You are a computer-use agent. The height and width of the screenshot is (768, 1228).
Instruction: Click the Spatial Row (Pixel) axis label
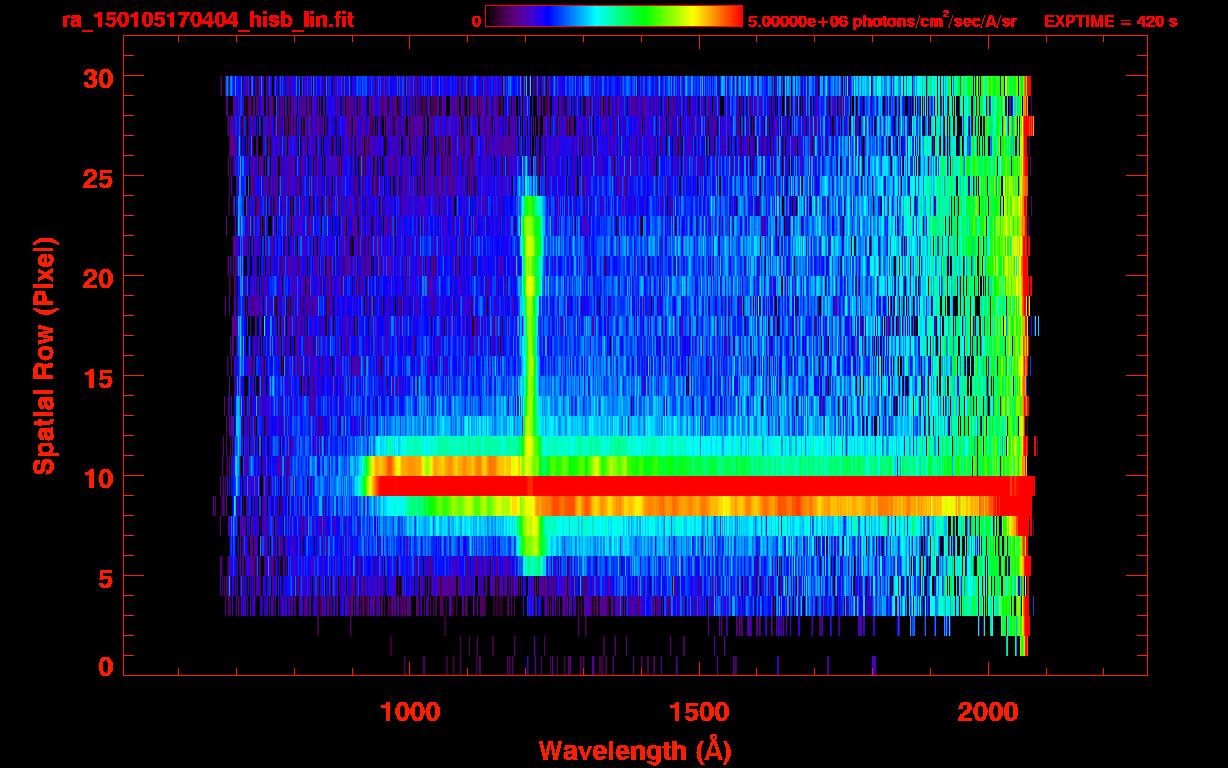[43, 356]
